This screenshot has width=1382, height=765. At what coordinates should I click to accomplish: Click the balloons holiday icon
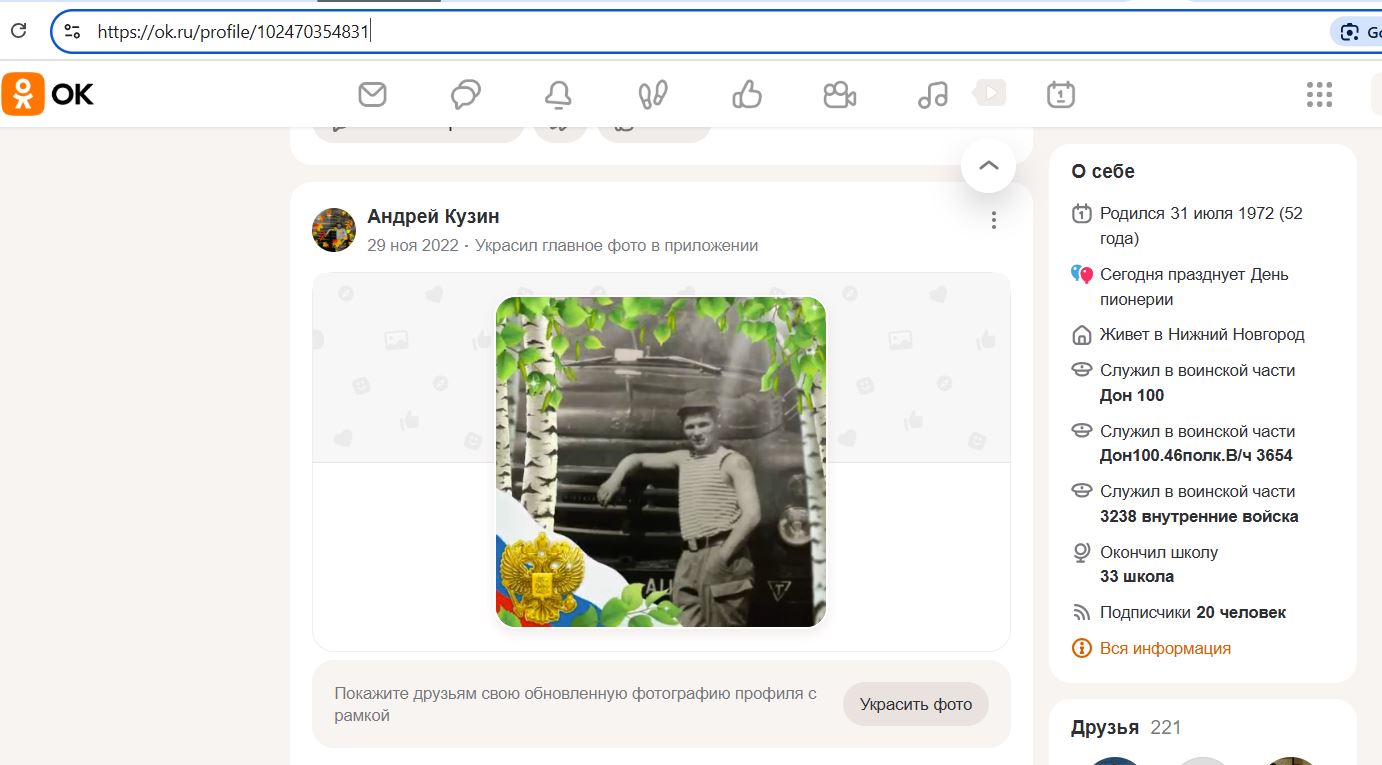tap(1081, 274)
